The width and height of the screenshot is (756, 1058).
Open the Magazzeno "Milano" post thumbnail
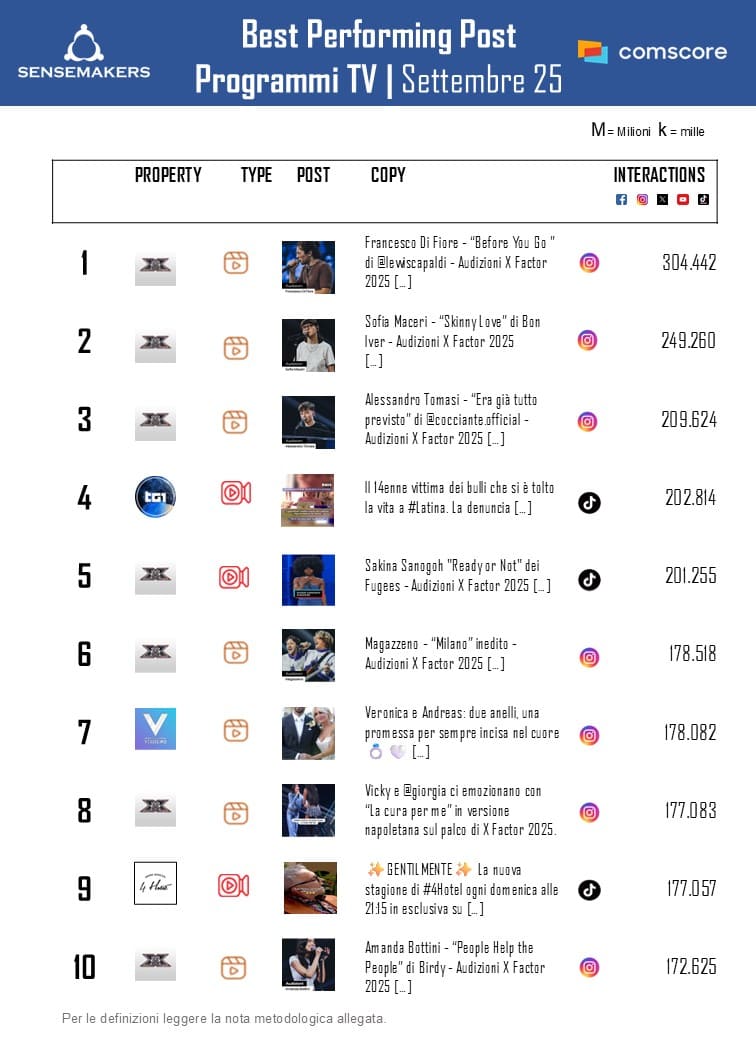click(308, 655)
